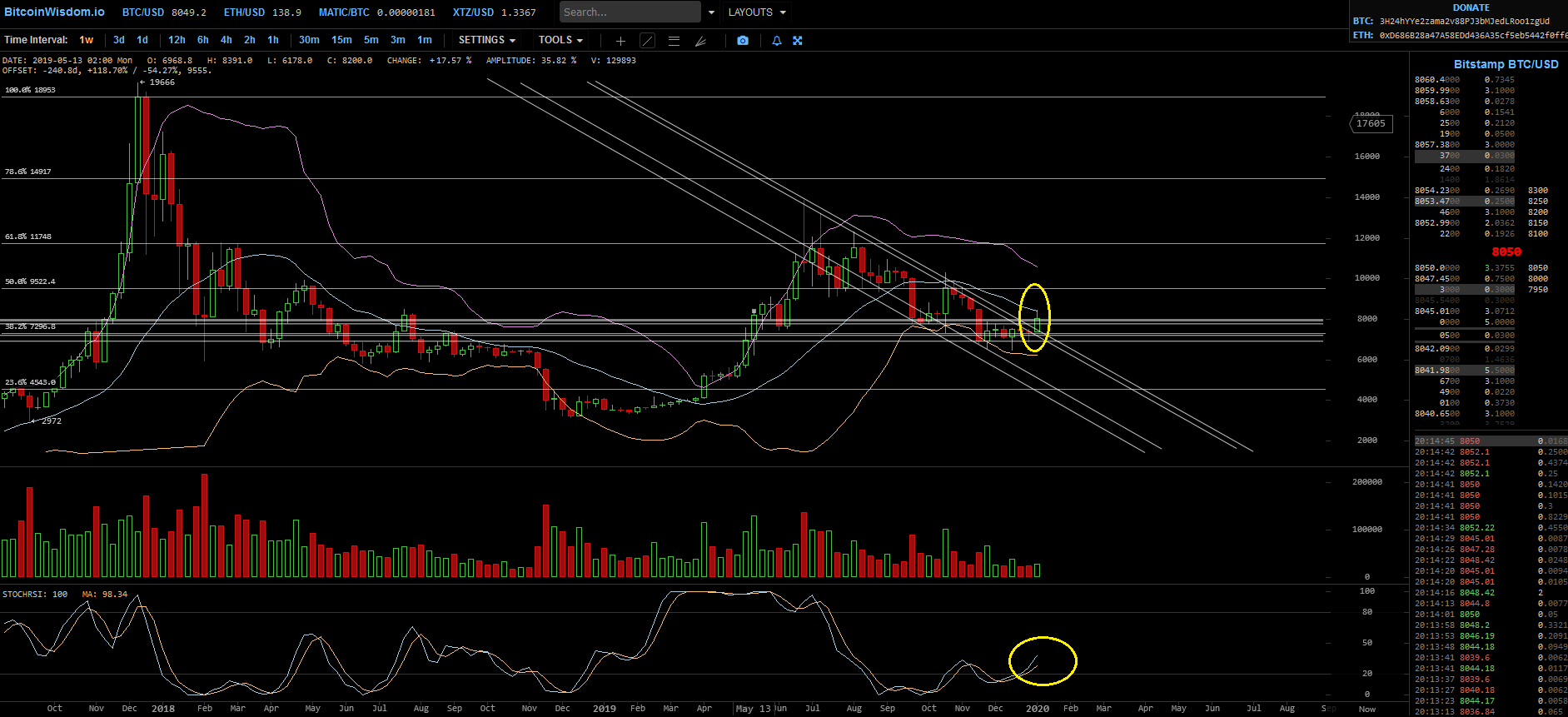Select the horizontal lines drawing tool

pos(674,40)
